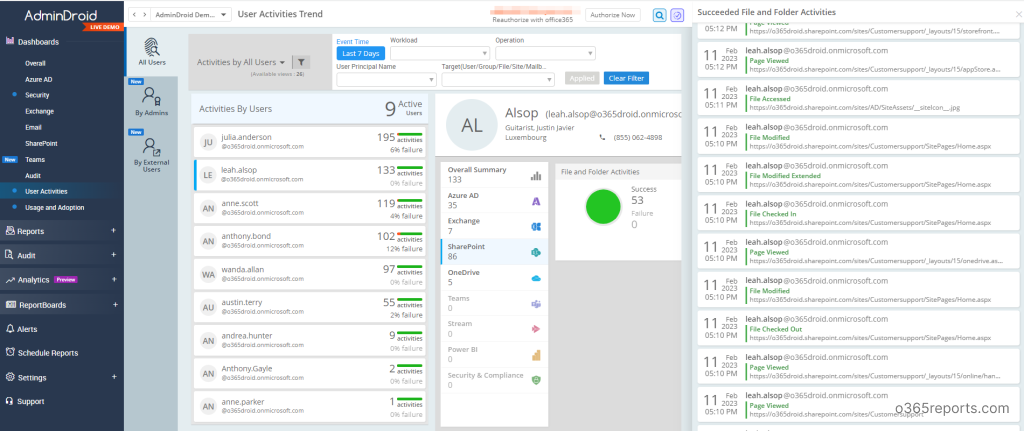Click the OneDrive cloud icon
The width and height of the screenshot is (1024, 431).
point(536,278)
